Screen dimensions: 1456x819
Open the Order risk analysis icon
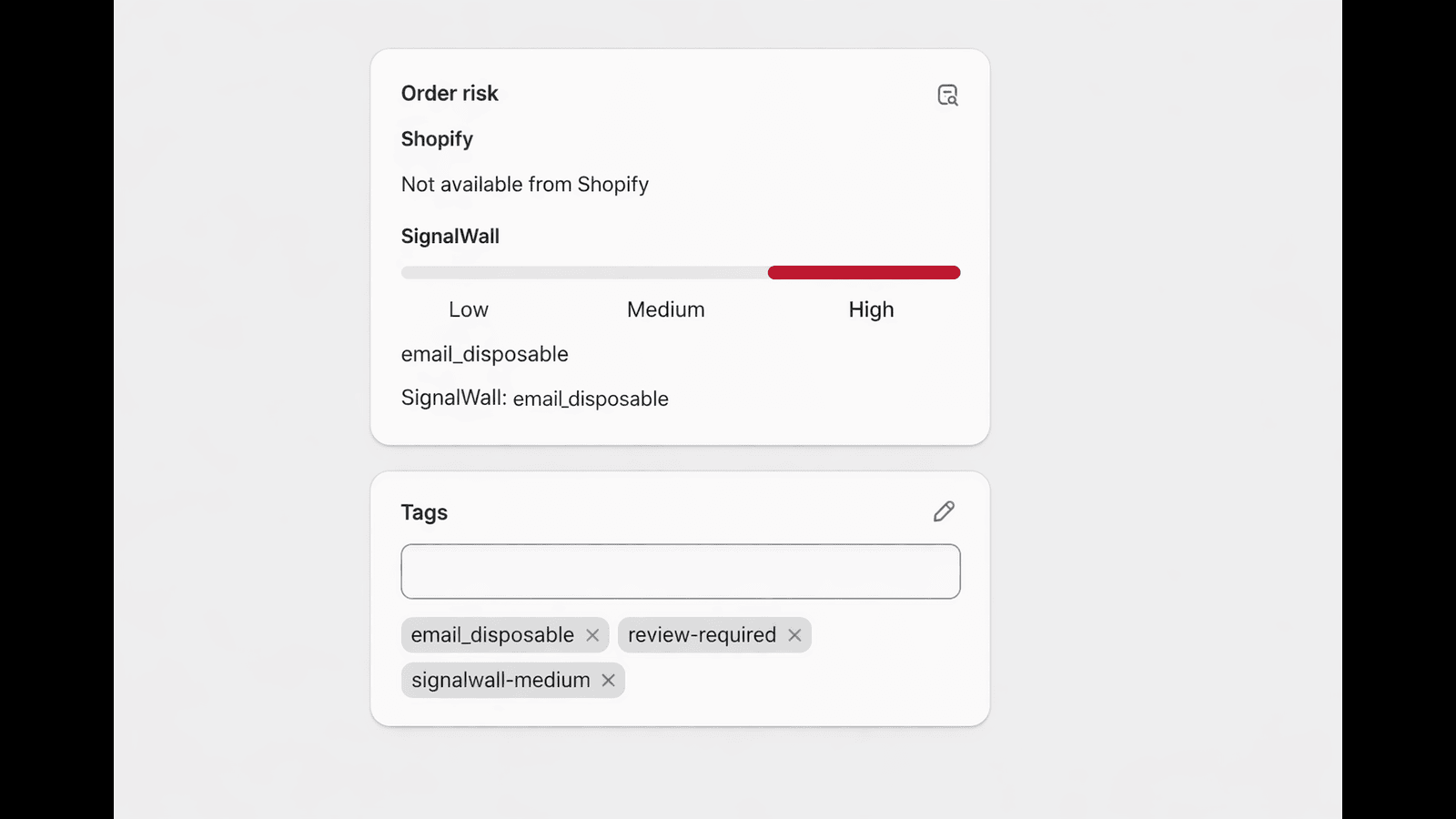[x=947, y=95]
